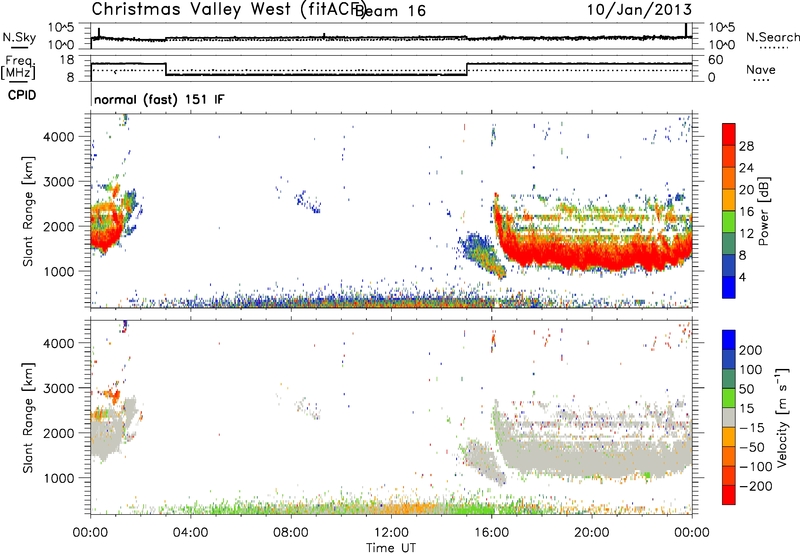Click the "28" label on the Power colorbar
The image size is (800, 554).
click(746, 146)
